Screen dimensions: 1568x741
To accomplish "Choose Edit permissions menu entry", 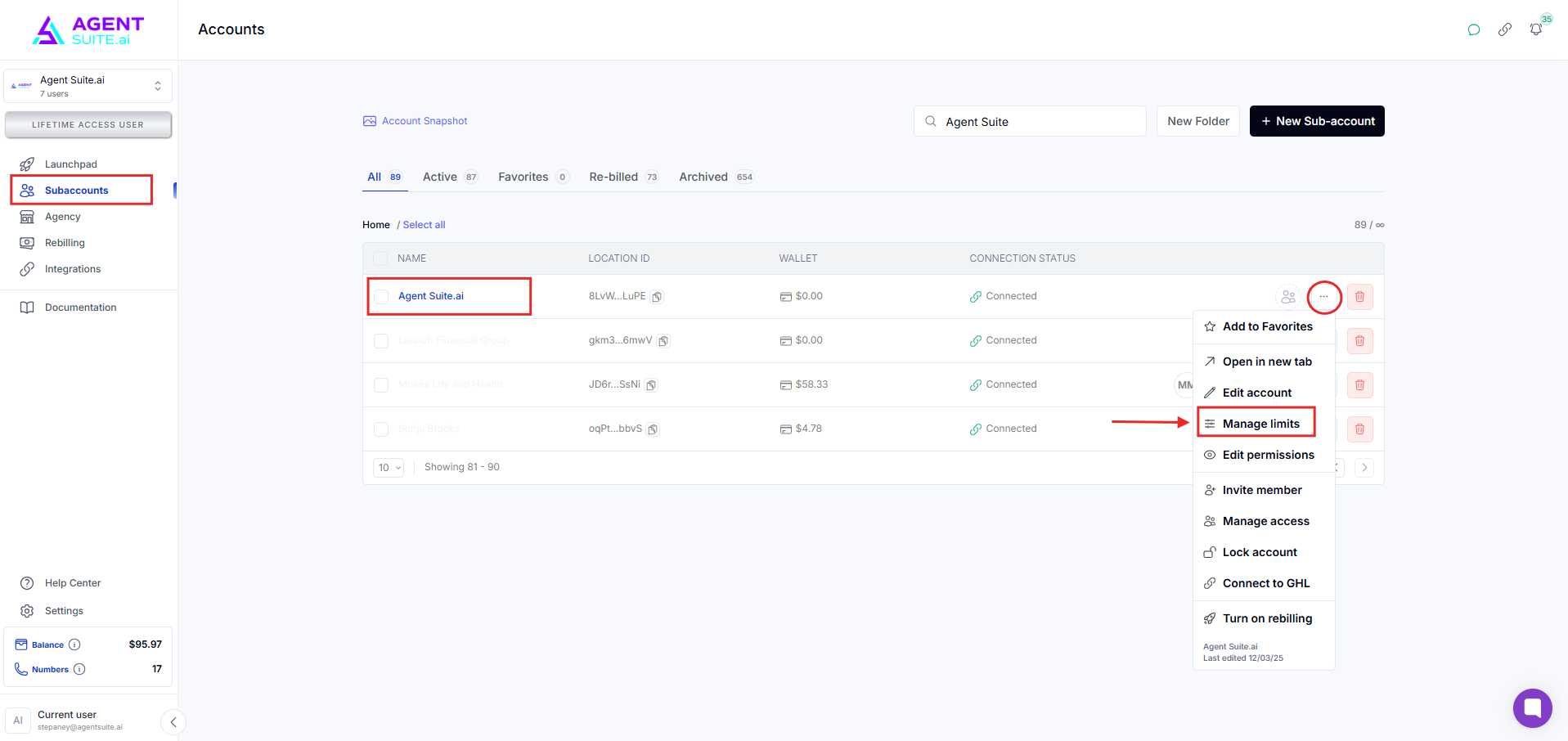I will (x=1265, y=455).
